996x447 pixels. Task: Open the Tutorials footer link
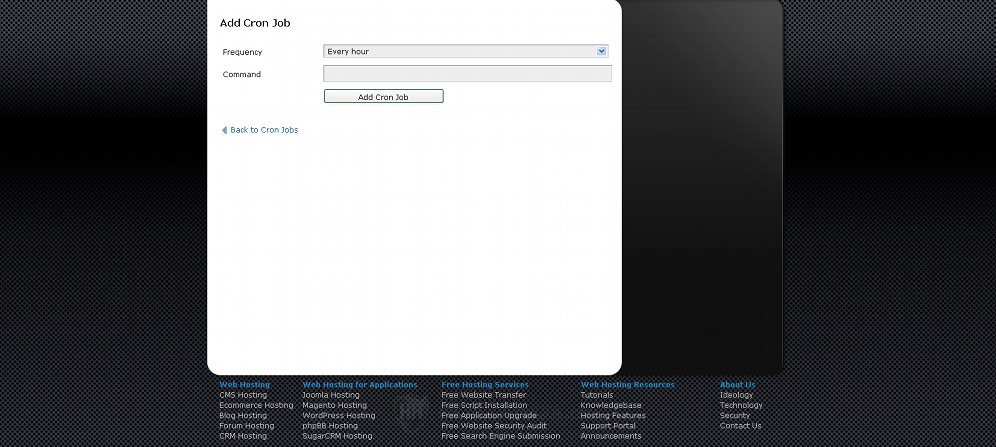click(x=597, y=395)
